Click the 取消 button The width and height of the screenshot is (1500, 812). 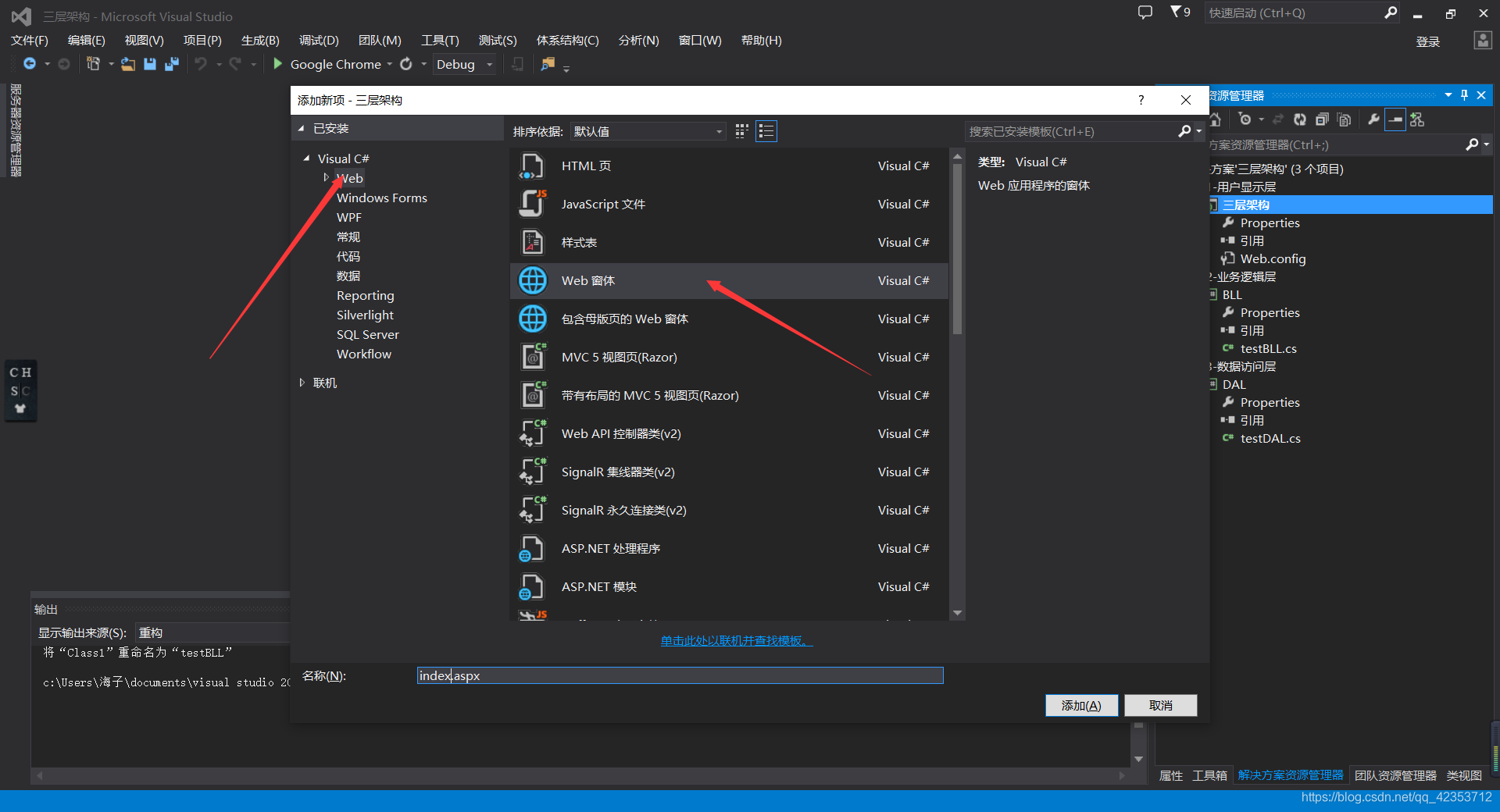point(1161,705)
